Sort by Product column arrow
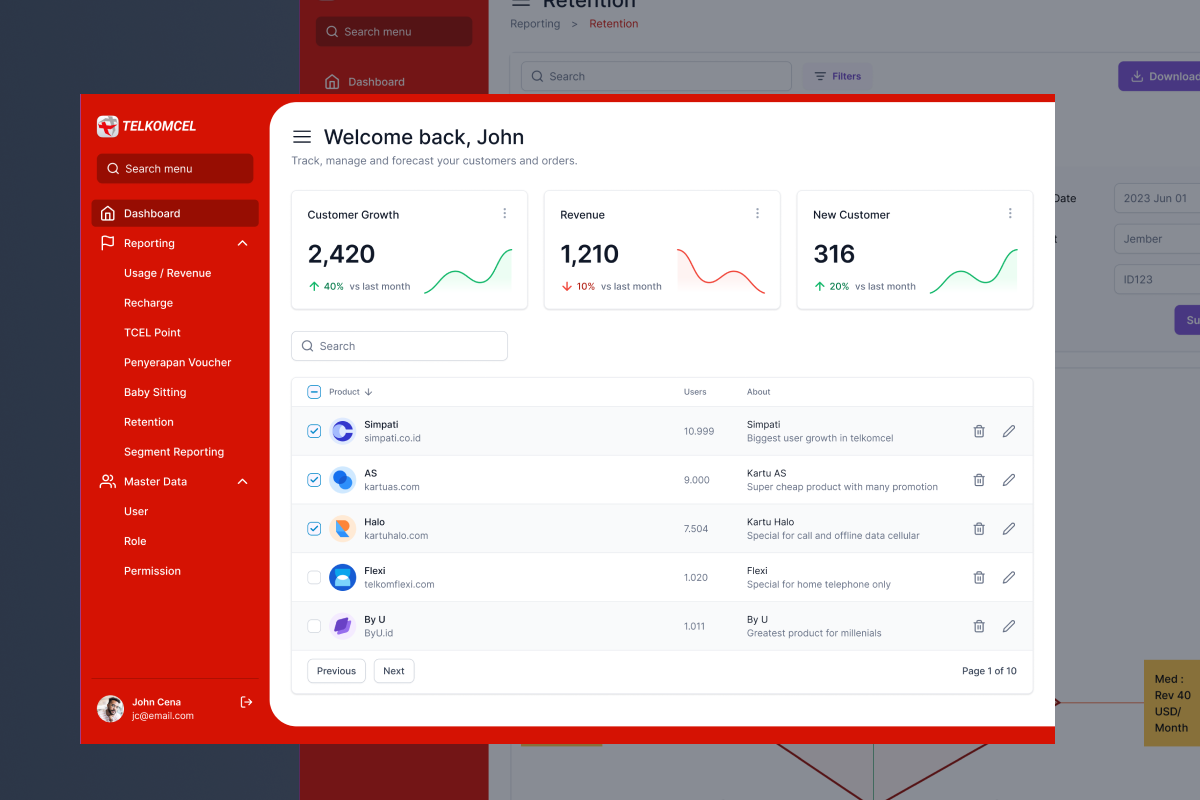The width and height of the screenshot is (1200, 800). pos(369,392)
